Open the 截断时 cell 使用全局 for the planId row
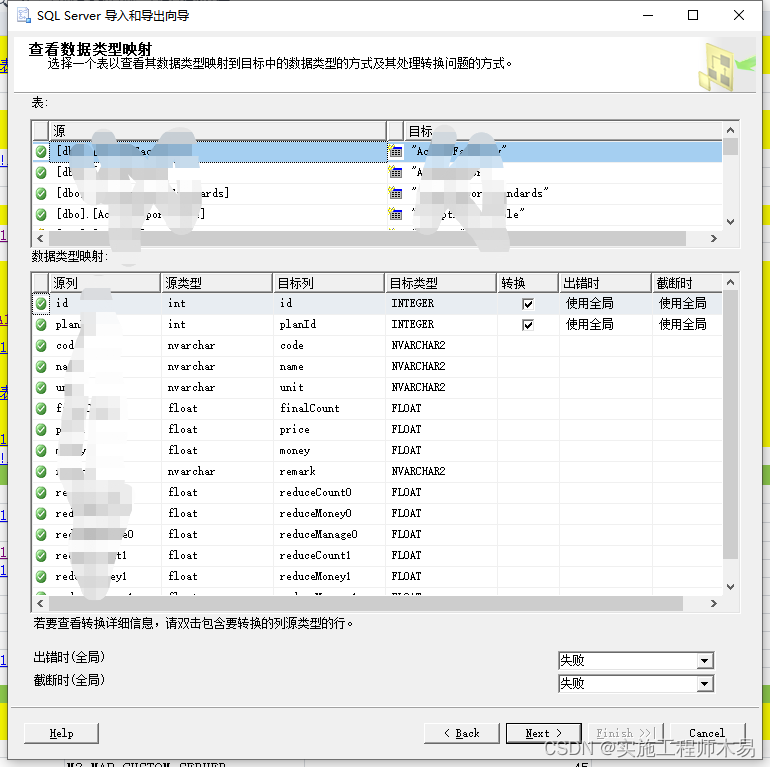This screenshot has height=767, width=770. [x=687, y=325]
